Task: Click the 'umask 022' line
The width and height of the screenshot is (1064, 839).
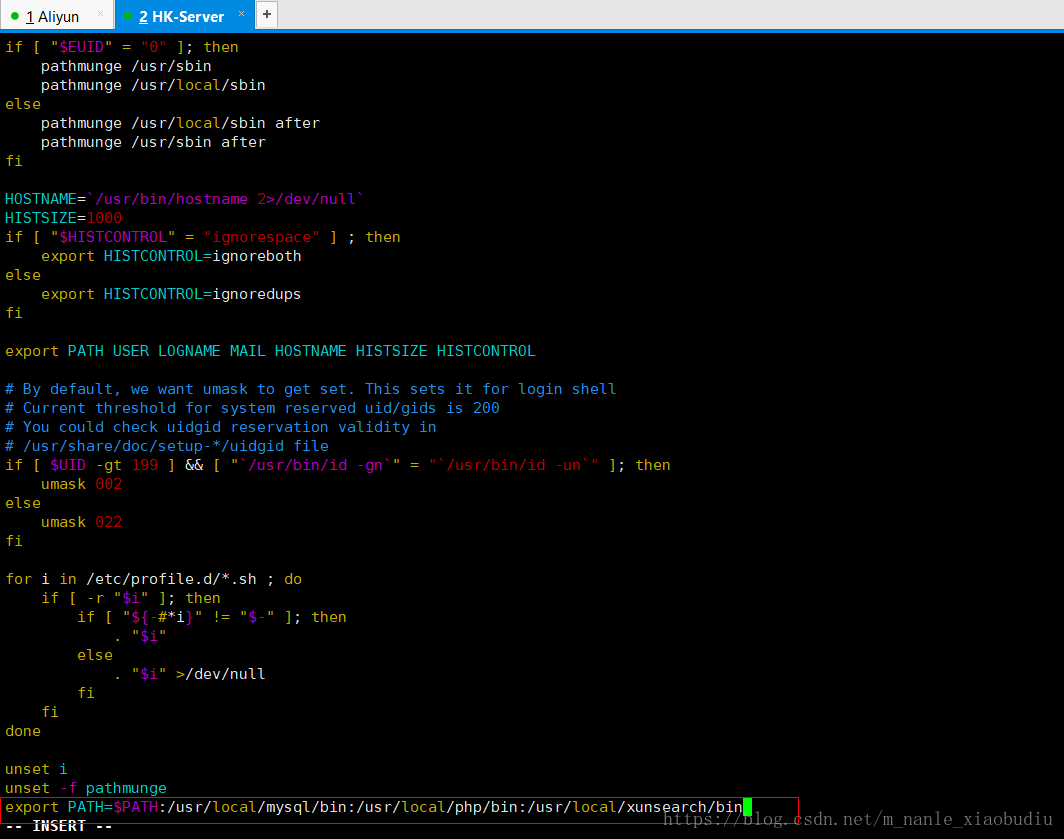Action: [x=81, y=522]
